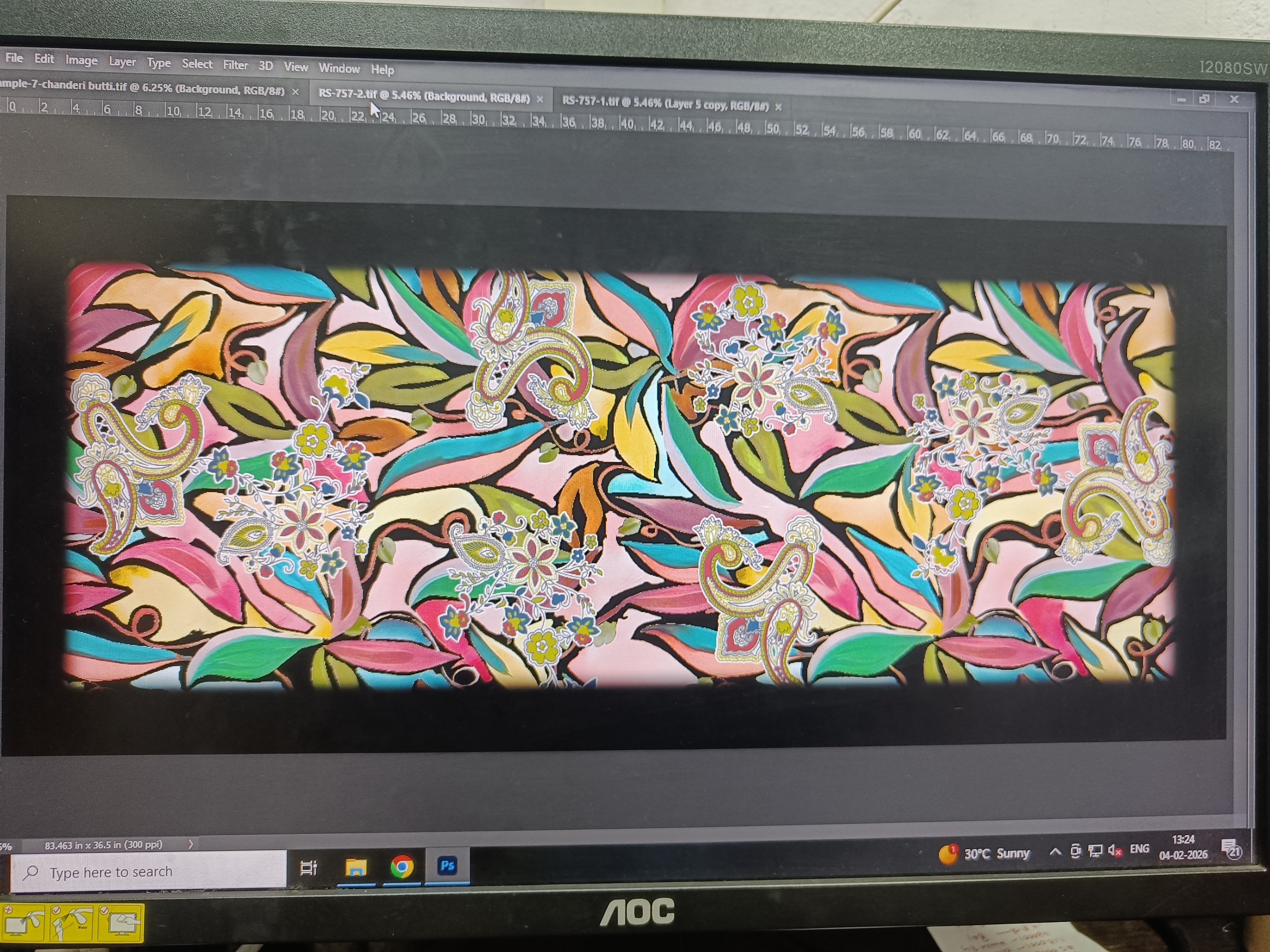The image size is (1270, 952).
Task: Open the Meet Now tray icon
Action: click(x=1076, y=852)
